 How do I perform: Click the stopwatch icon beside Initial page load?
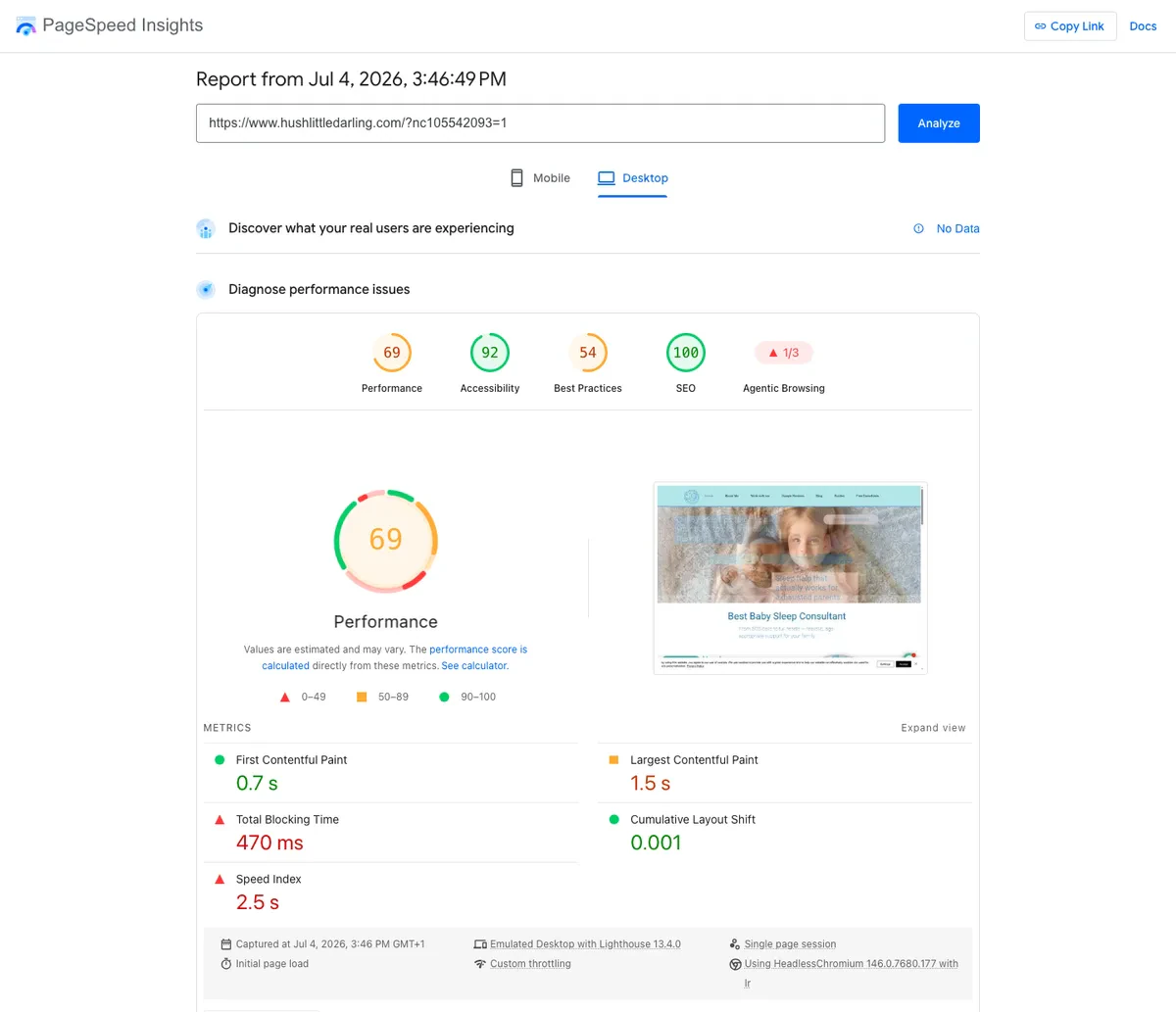[x=226, y=964]
